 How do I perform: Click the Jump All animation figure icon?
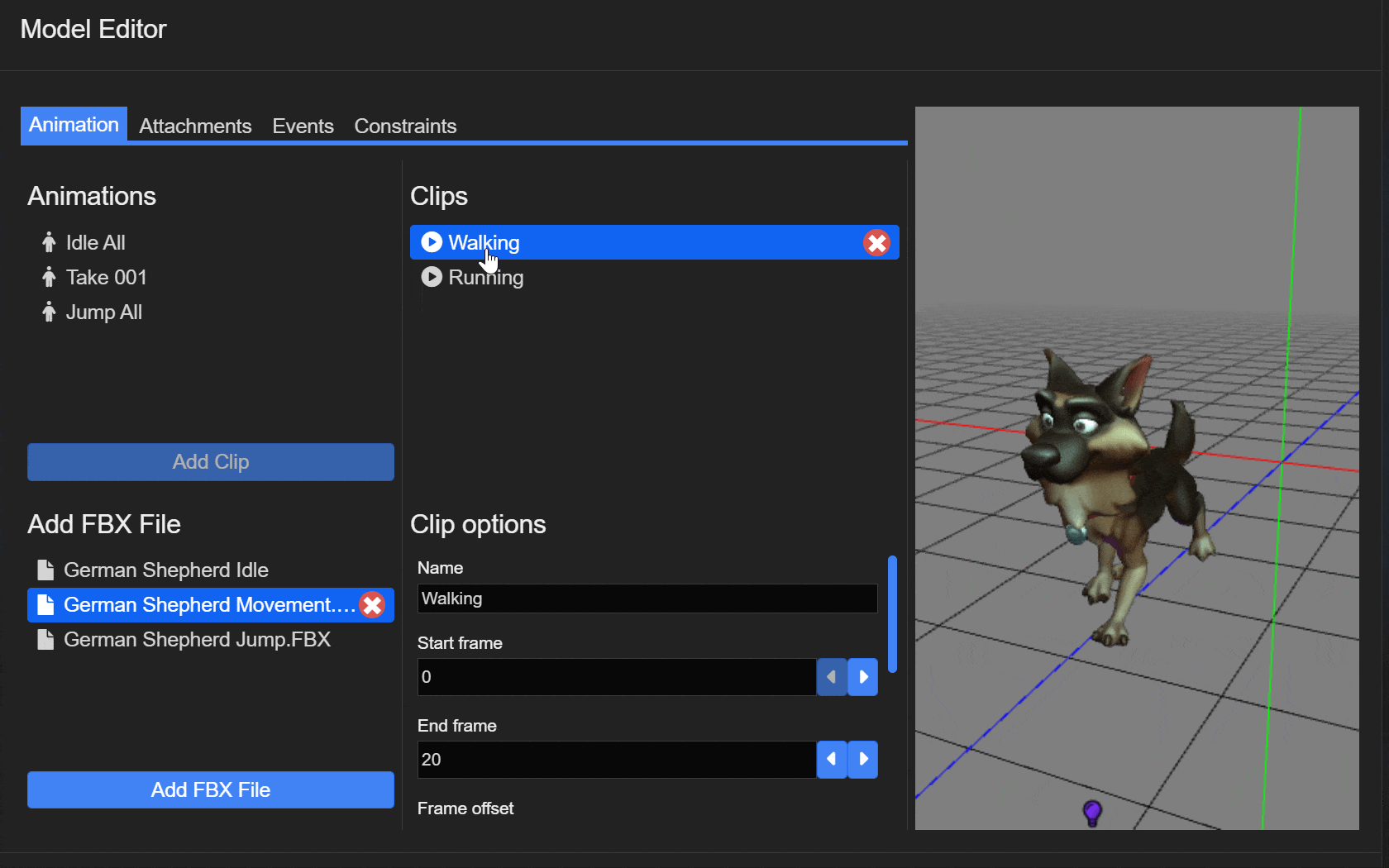(49, 312)
